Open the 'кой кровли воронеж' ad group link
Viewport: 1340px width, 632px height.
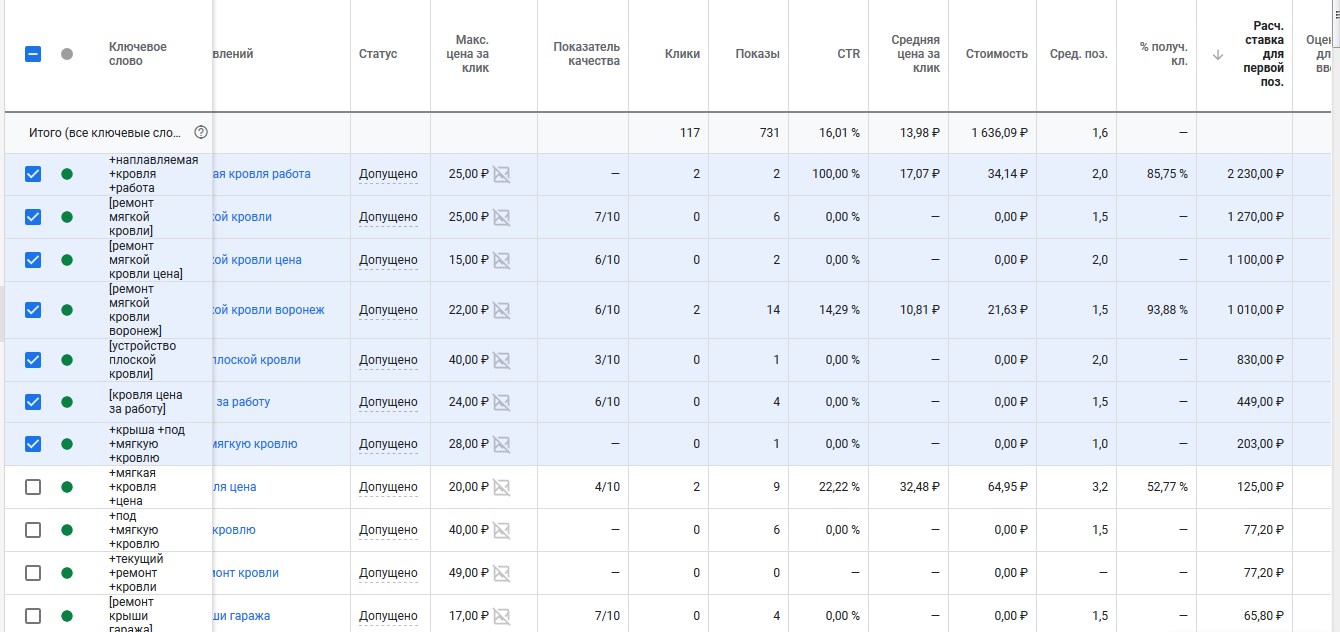269,310
